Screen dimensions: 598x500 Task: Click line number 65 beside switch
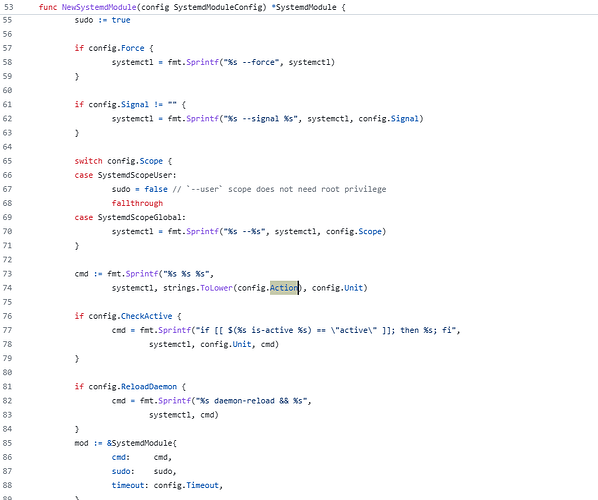click(x=7, y=161)
